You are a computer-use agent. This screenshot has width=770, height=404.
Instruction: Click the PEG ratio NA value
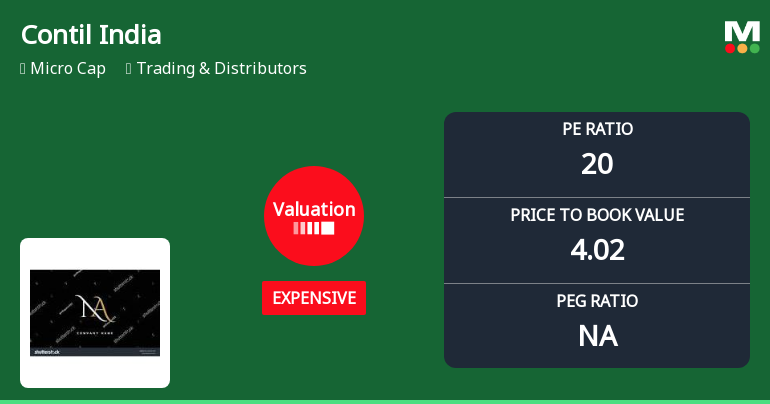pos(597,336)
